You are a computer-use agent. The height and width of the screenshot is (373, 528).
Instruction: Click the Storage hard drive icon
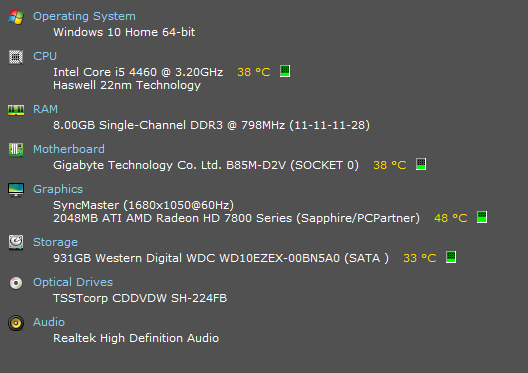16,242
